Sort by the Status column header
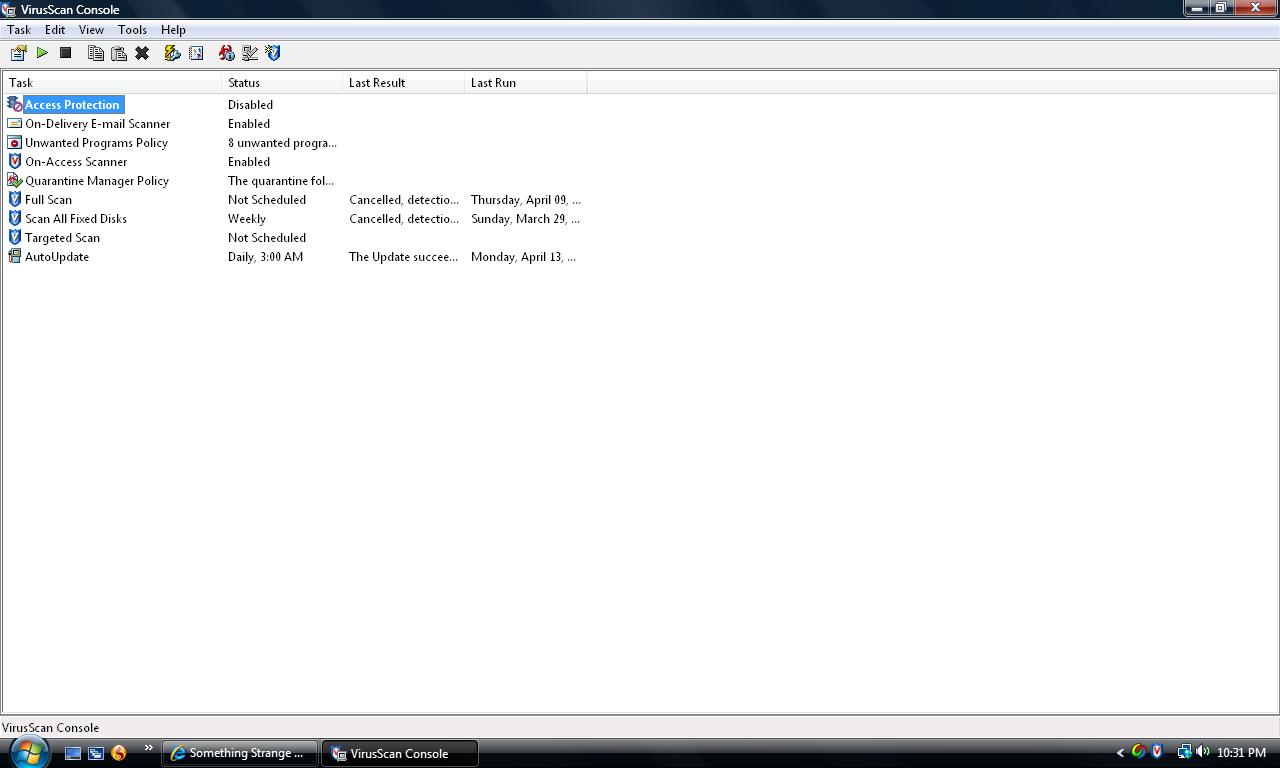Viewport: 1280px width, 768px height. pos(282,83)
